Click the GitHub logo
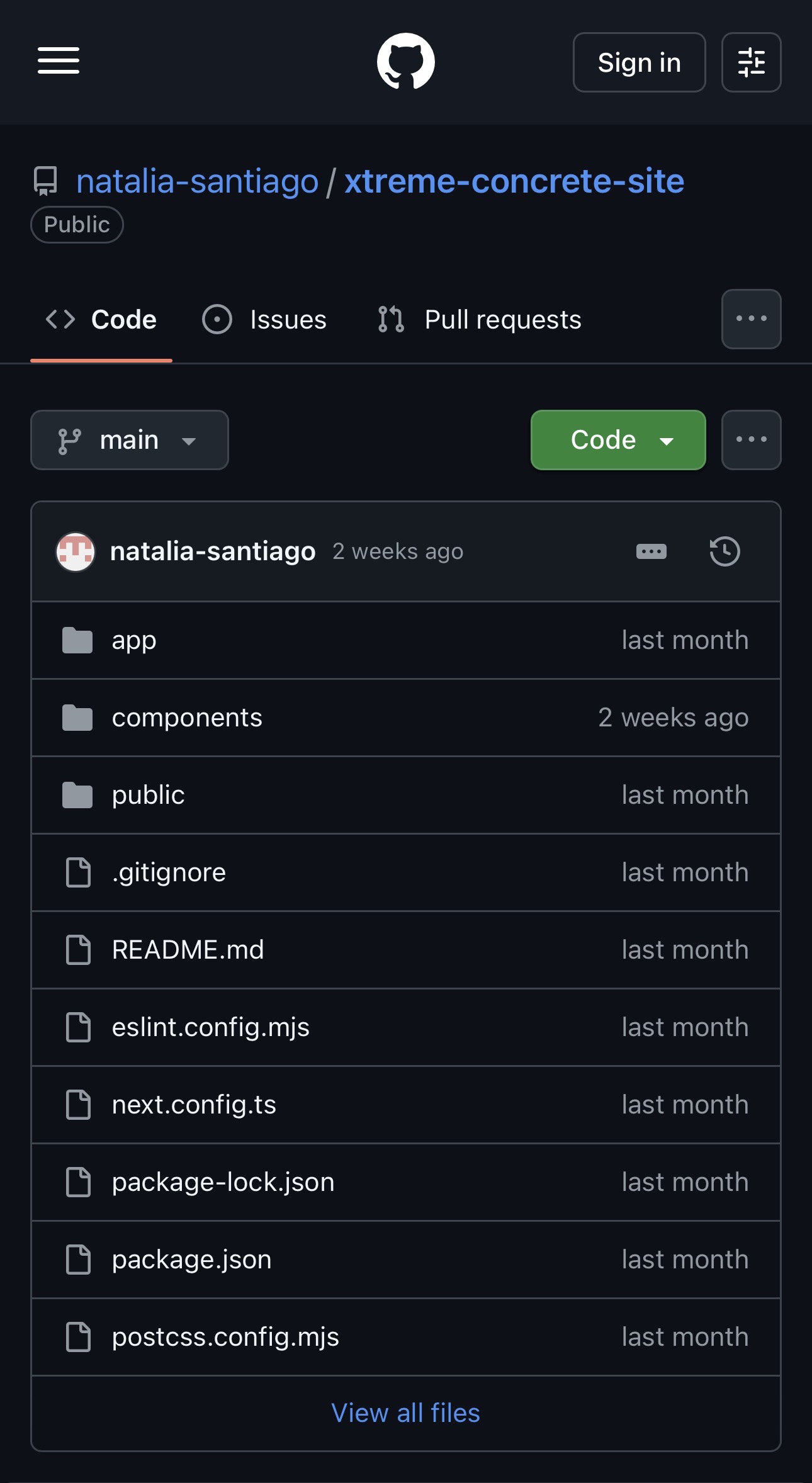Screen dimensions: 812x1483 point(405,62)
